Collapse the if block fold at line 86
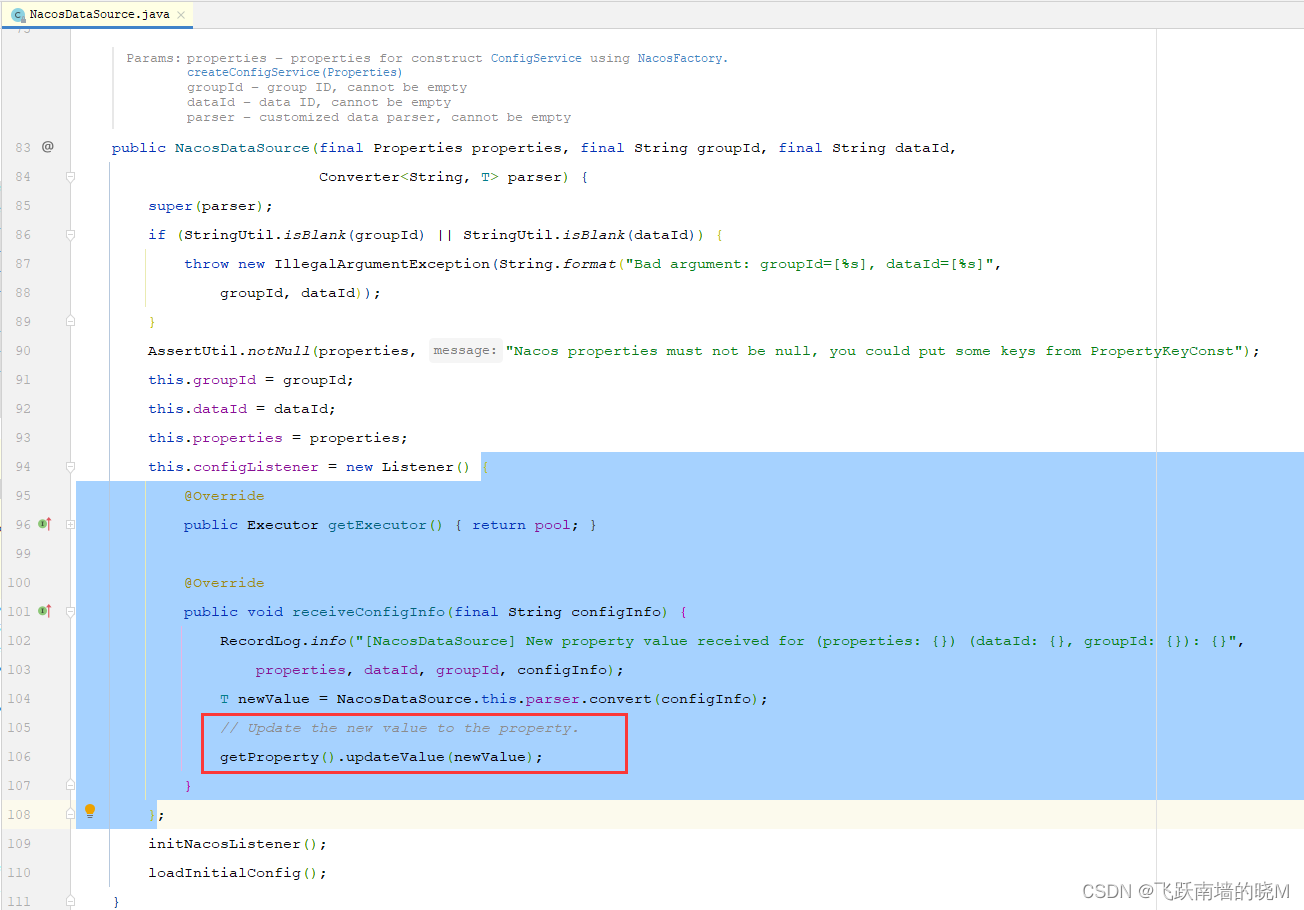 point(71,234)
